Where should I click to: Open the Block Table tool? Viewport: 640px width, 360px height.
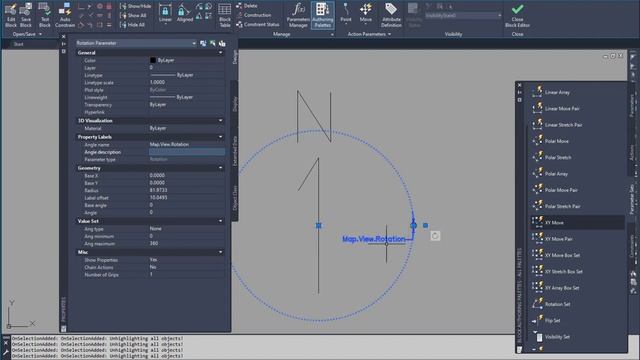224,15
